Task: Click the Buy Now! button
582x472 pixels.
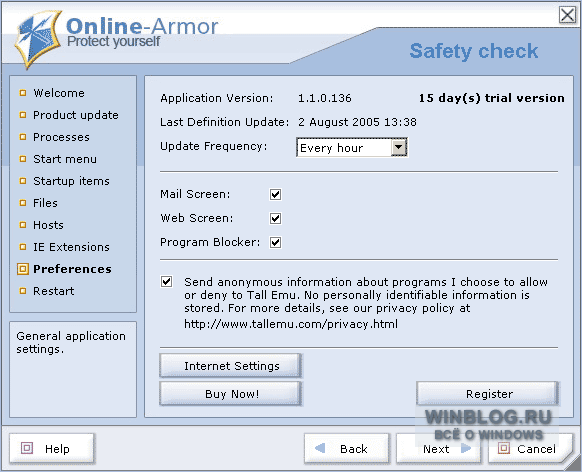Action: click(x=230, y=393)
